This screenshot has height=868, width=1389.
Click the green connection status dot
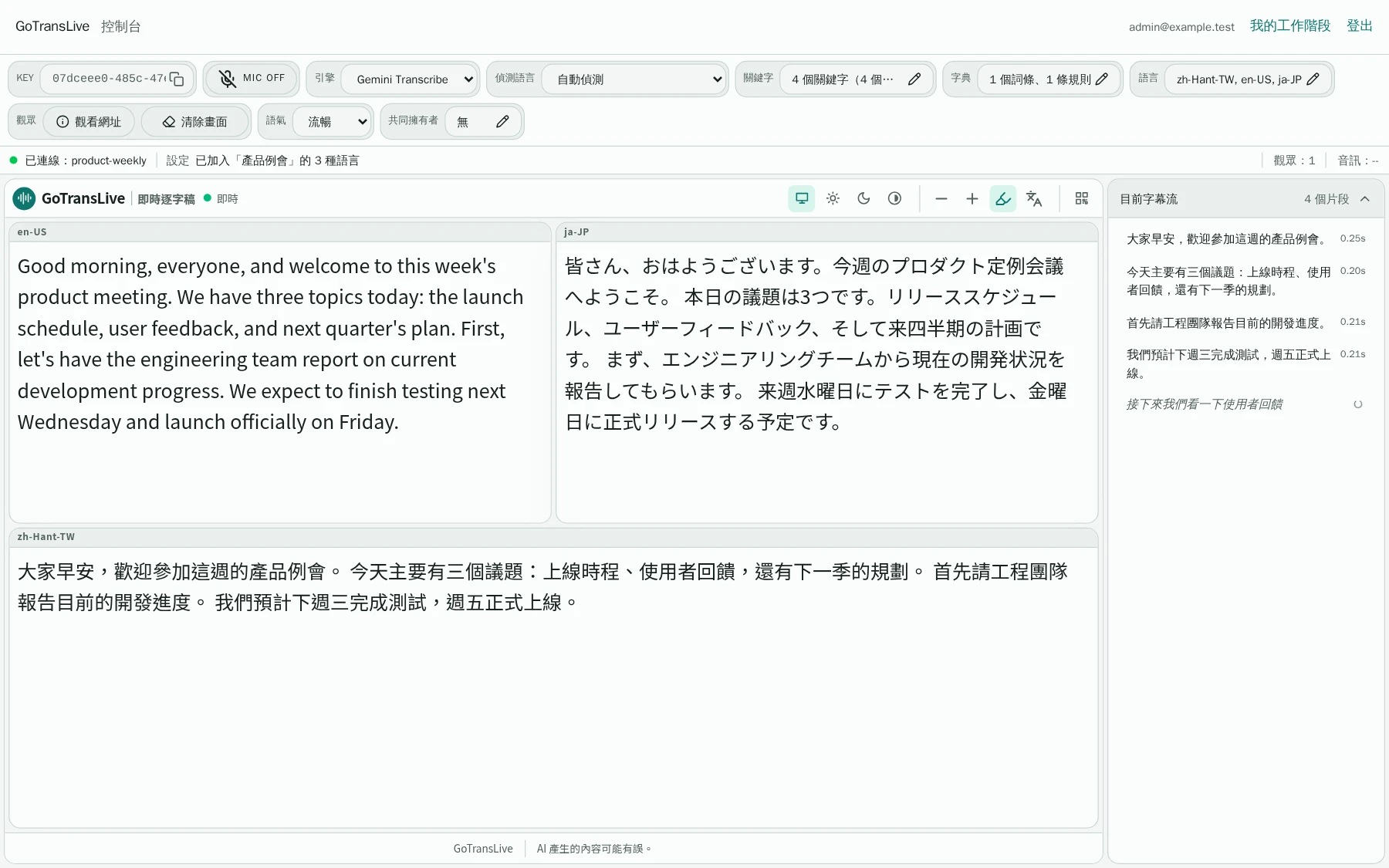[13, 160]
